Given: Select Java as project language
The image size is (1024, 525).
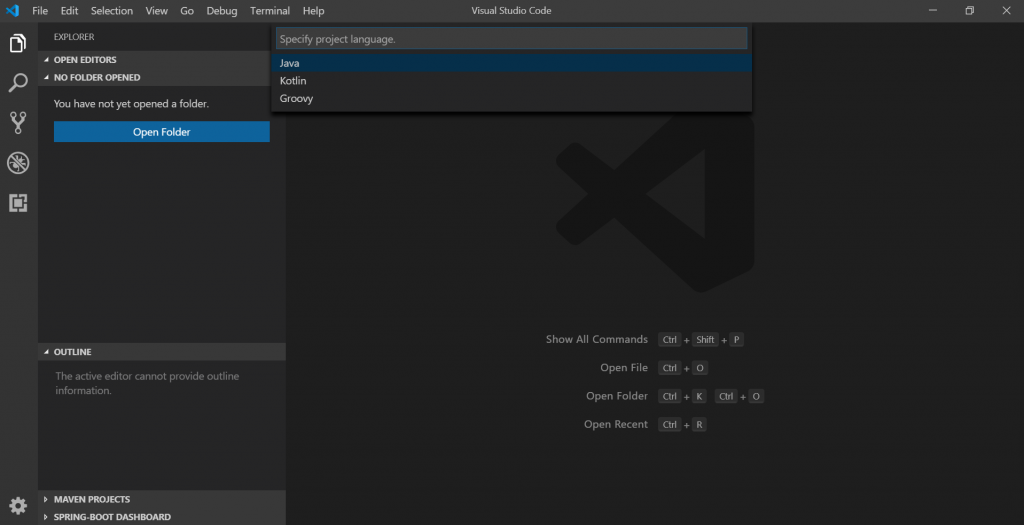Looking at the screenshot, I should (x=511, y=63).
